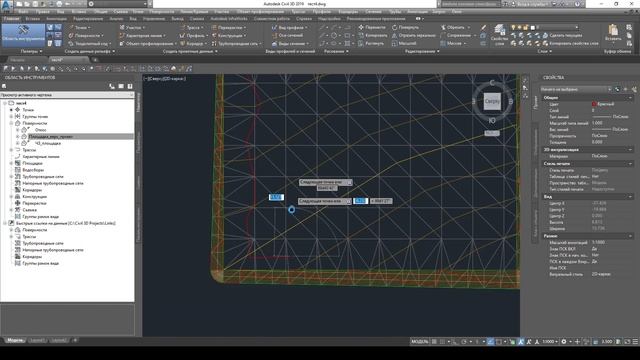
Task: Open annotation scale 1:1000 in status bar
Action: pos(549,342)
